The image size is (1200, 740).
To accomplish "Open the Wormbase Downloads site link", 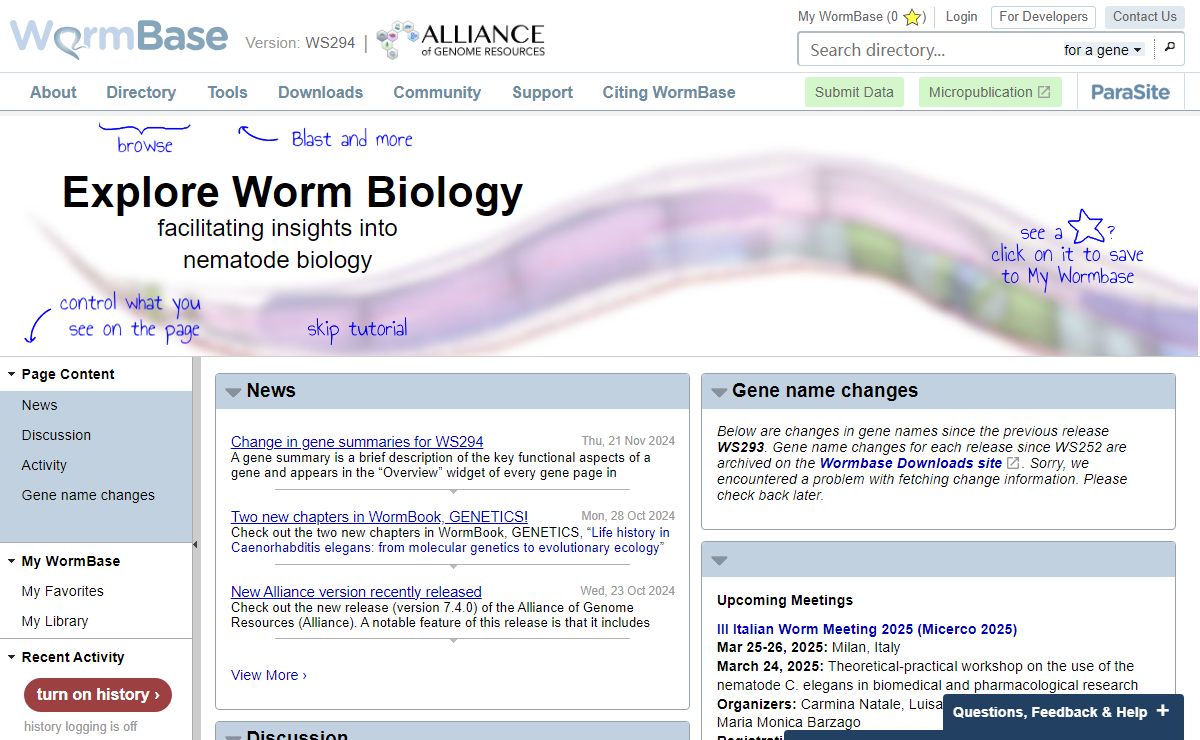I will click(x=911, y=463).
